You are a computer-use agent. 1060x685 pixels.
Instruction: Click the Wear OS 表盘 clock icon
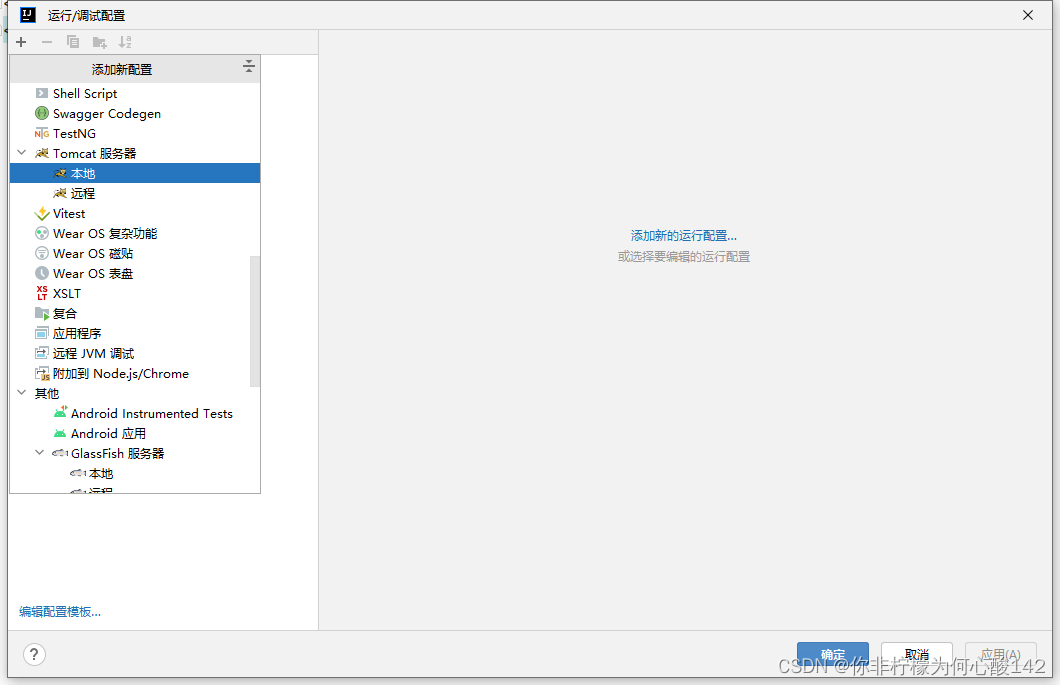[x=42, y=273]
